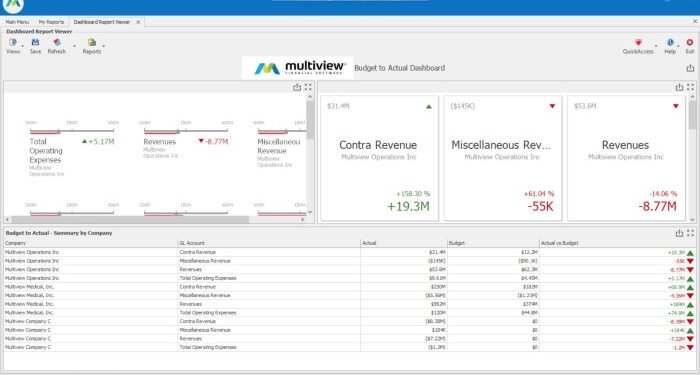Switch to the Main Menu tab
This screenshot has height=375, width=700.
[17, 22]
